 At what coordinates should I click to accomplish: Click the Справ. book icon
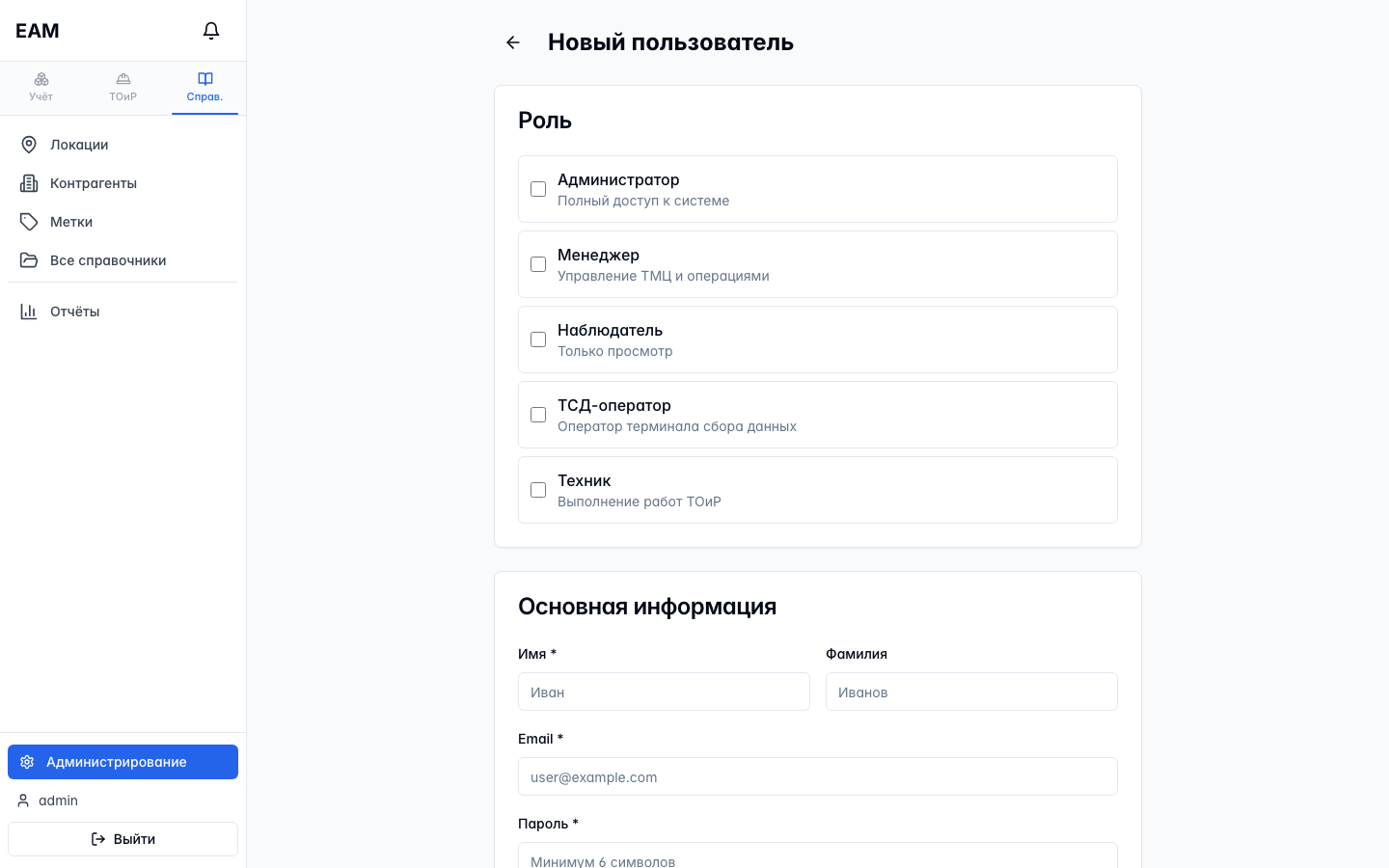tap(205, 79)
